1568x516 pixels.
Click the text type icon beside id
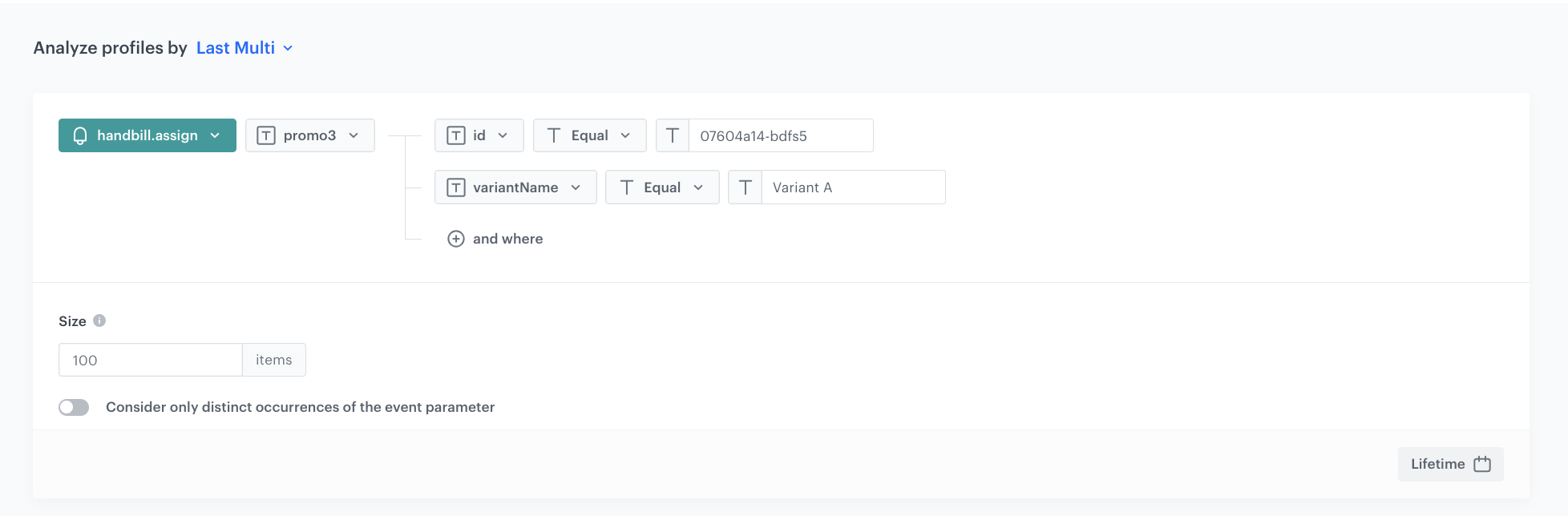click(455, 135)
